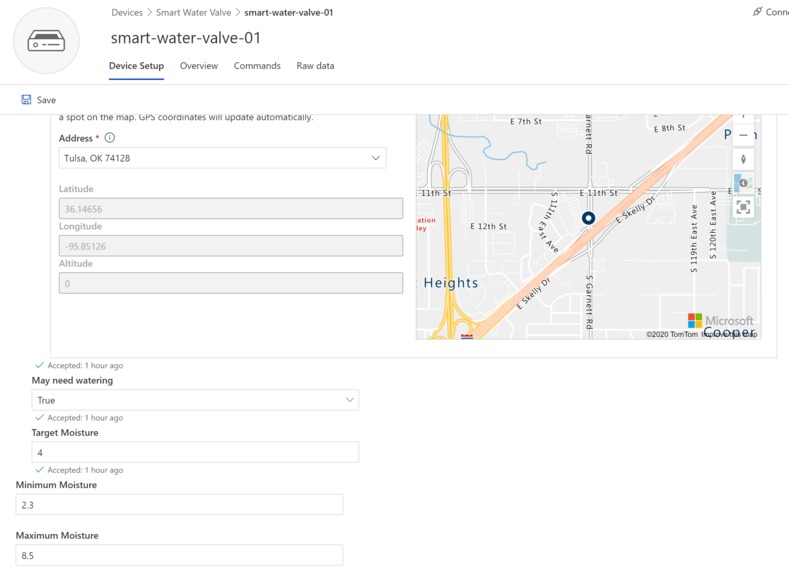Image resolution: width=789 pixels, height=573 pixels.
Task: Click the Connect plug icon
Action: (x=758, y=12)
